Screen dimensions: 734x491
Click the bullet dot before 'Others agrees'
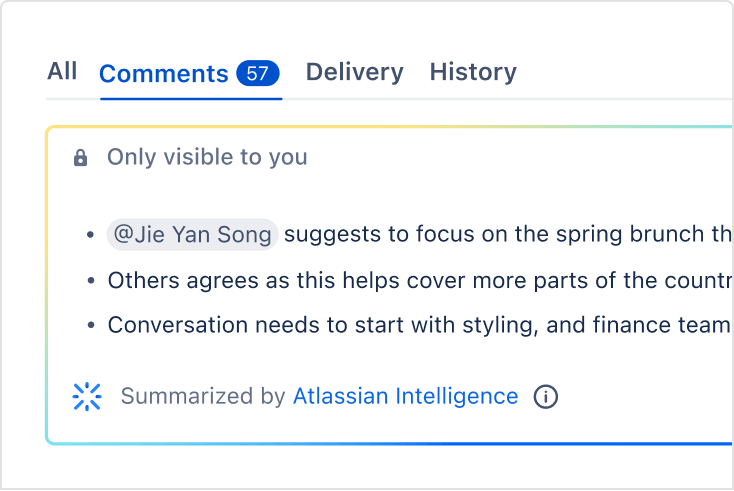pos(92,281)
